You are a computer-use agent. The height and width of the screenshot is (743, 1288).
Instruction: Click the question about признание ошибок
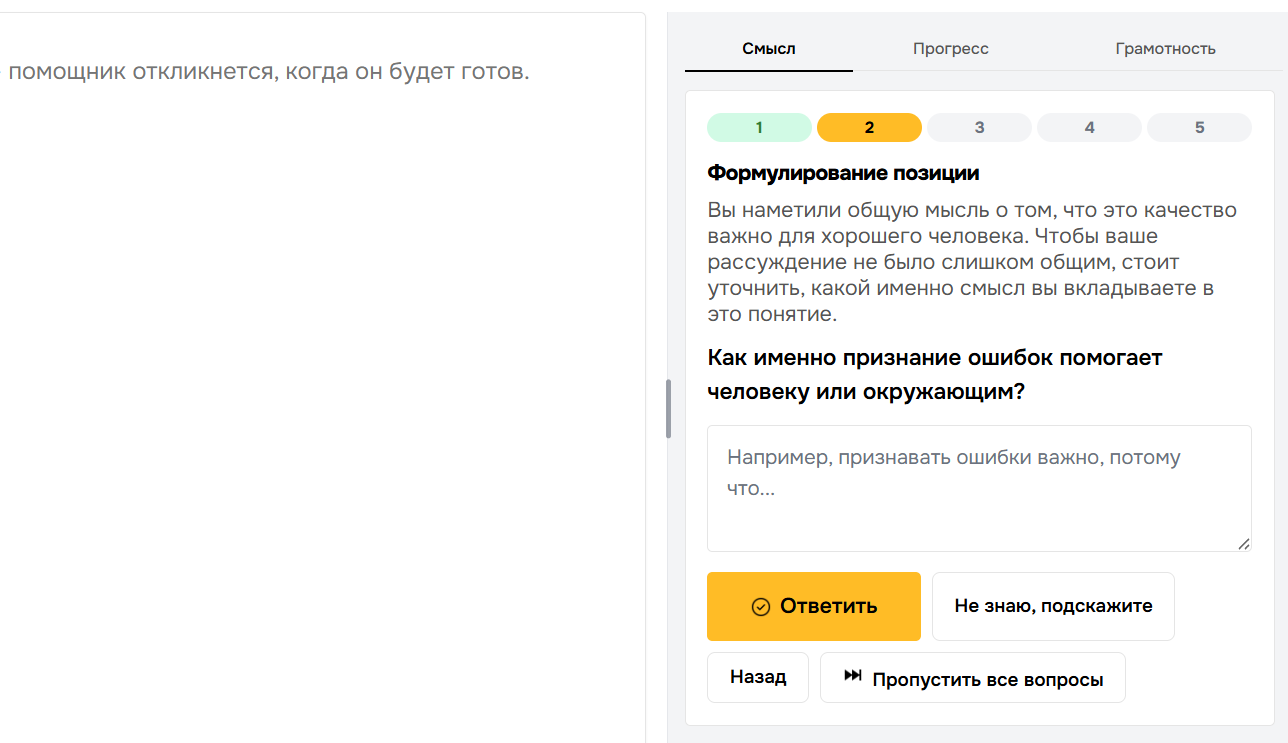coord(935,375)
